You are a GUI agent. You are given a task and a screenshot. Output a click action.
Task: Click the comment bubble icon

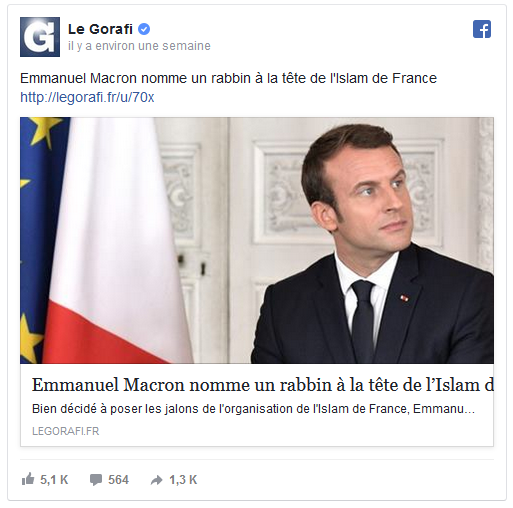(96, 480)
